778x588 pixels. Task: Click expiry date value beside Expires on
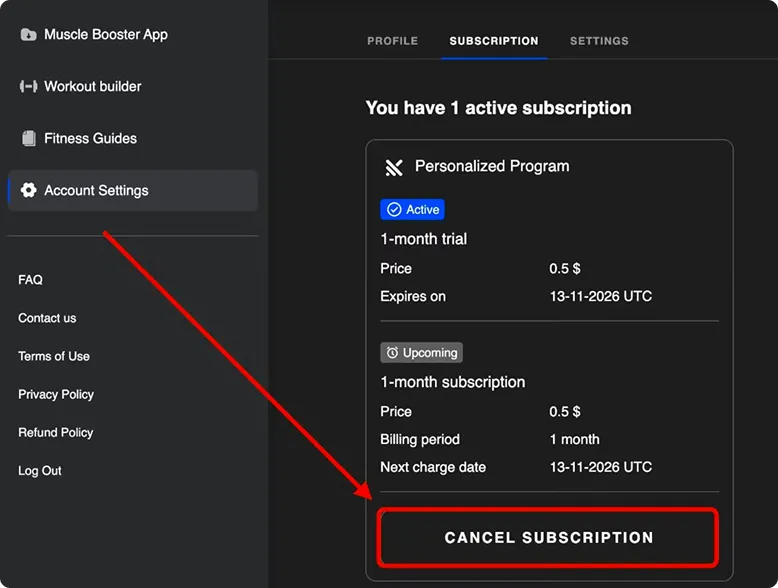(x=600, y=297)
